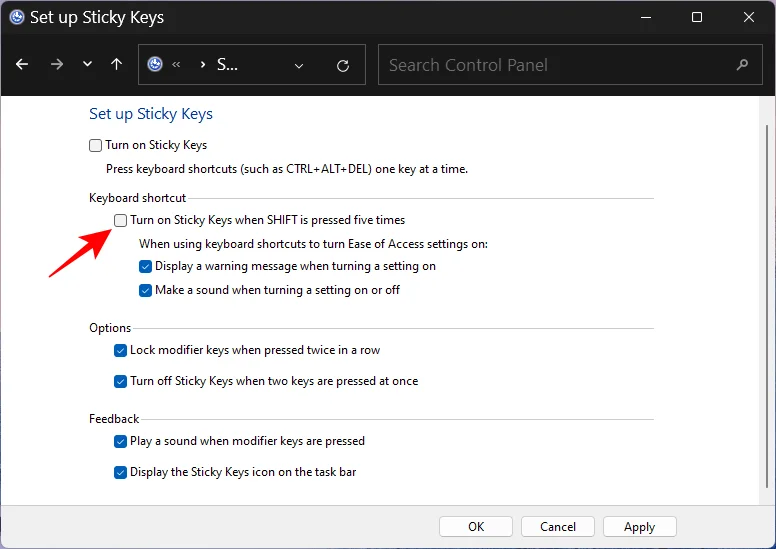Click the vertical scrollbar
Image resolution: width=776 pixels, height=549 pixels.
pyautogui.click(x=767, y=306)
